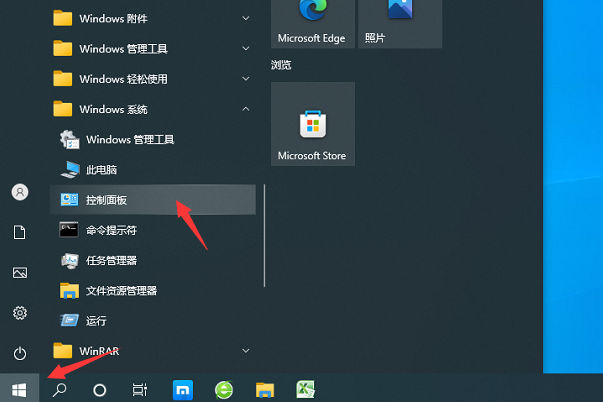
Task: Launch Maxthon browser from taskbar
Action: coord(183,390)
